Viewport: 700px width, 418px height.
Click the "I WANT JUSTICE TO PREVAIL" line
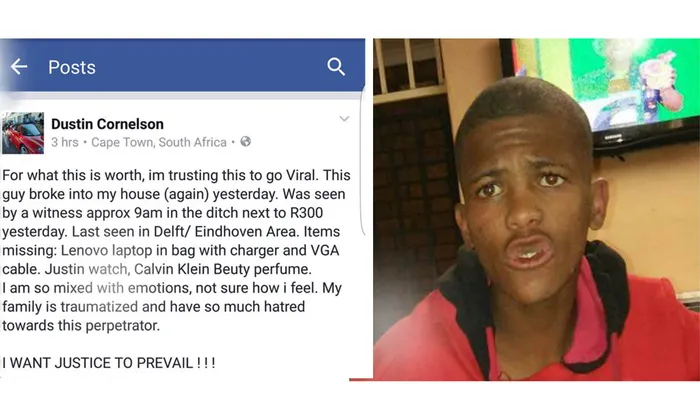click(x=109, y=363)
